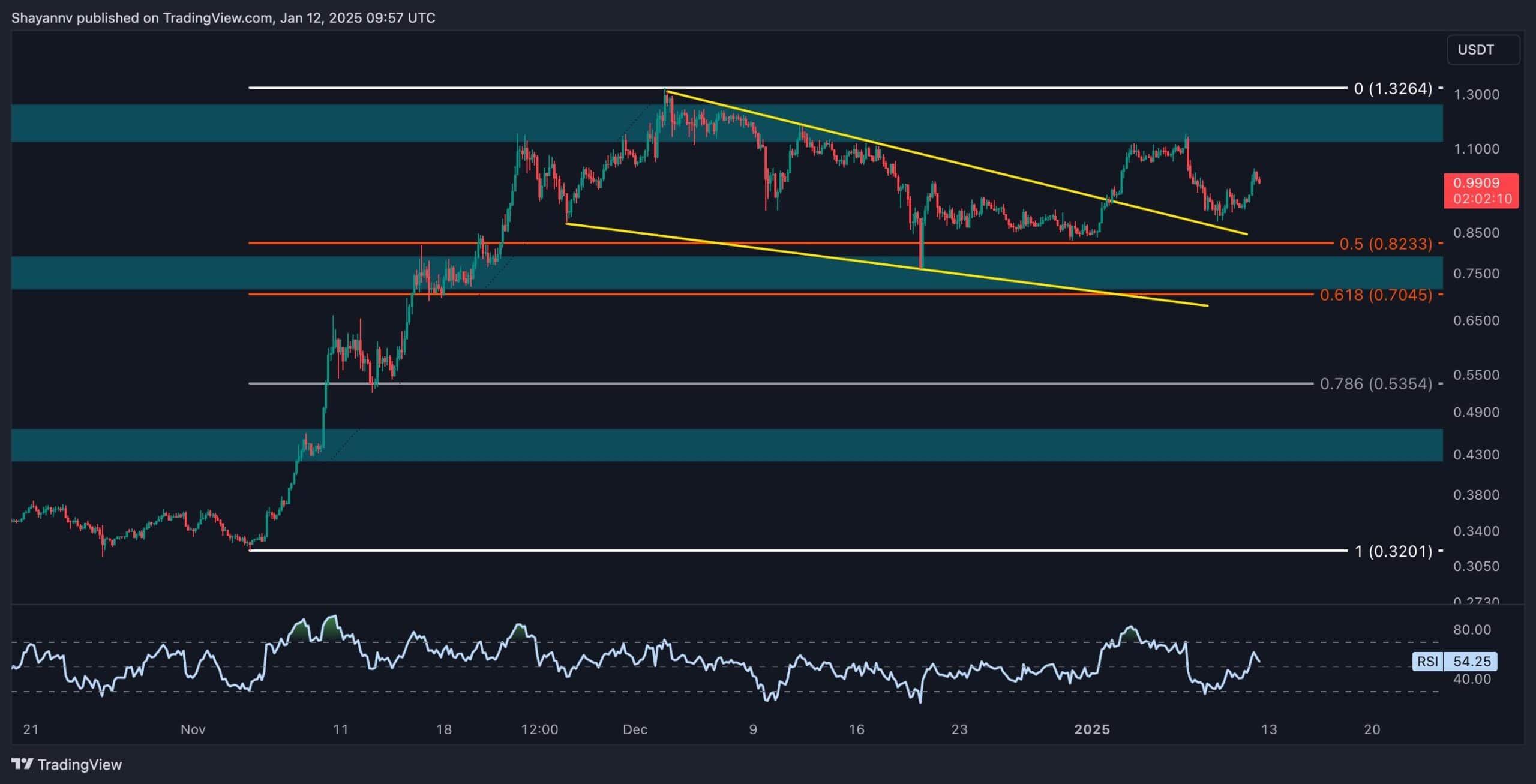Click the RSI value 54.25 badge
1536x784 pixels.
[x=1472, y=661]
